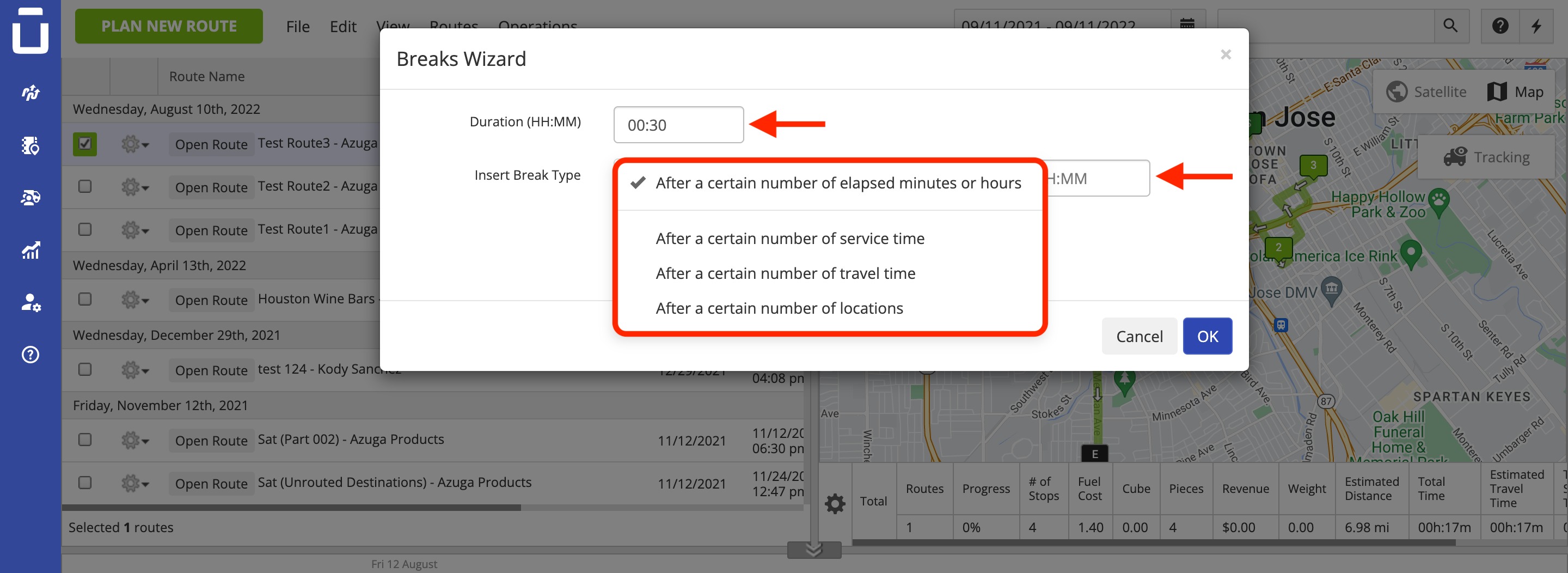This screenshot has height=573, width=1568.
Task: Check the Houston Wine Bars route checkbox
Action: 84,299
